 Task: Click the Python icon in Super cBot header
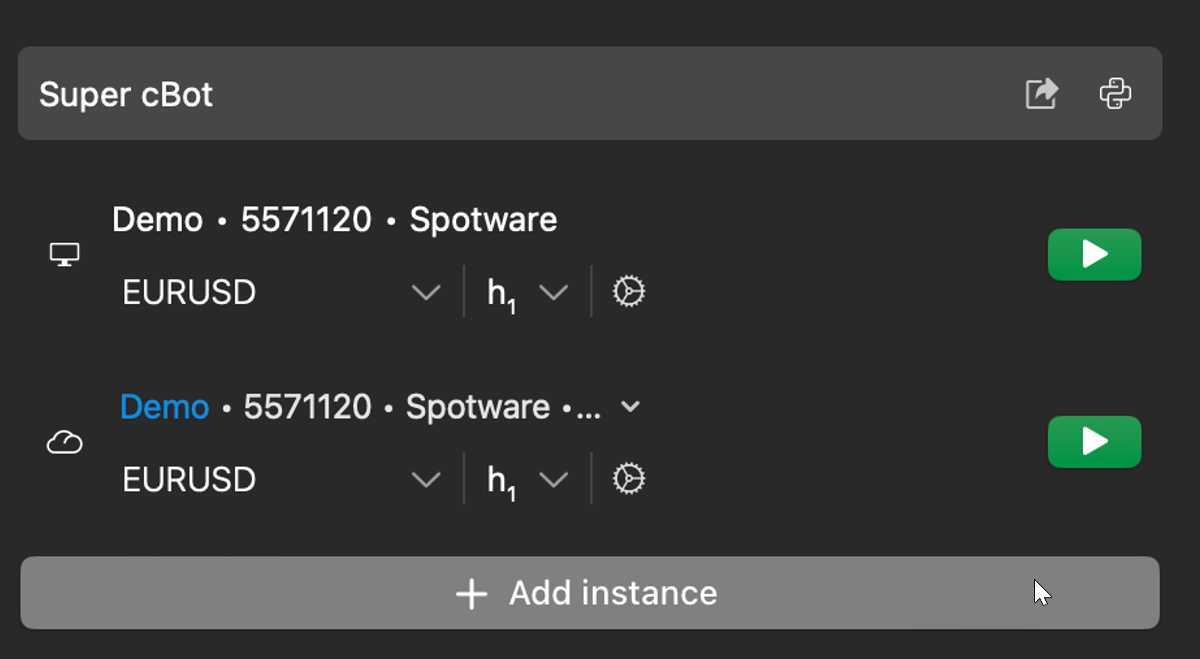(1115, 94)
